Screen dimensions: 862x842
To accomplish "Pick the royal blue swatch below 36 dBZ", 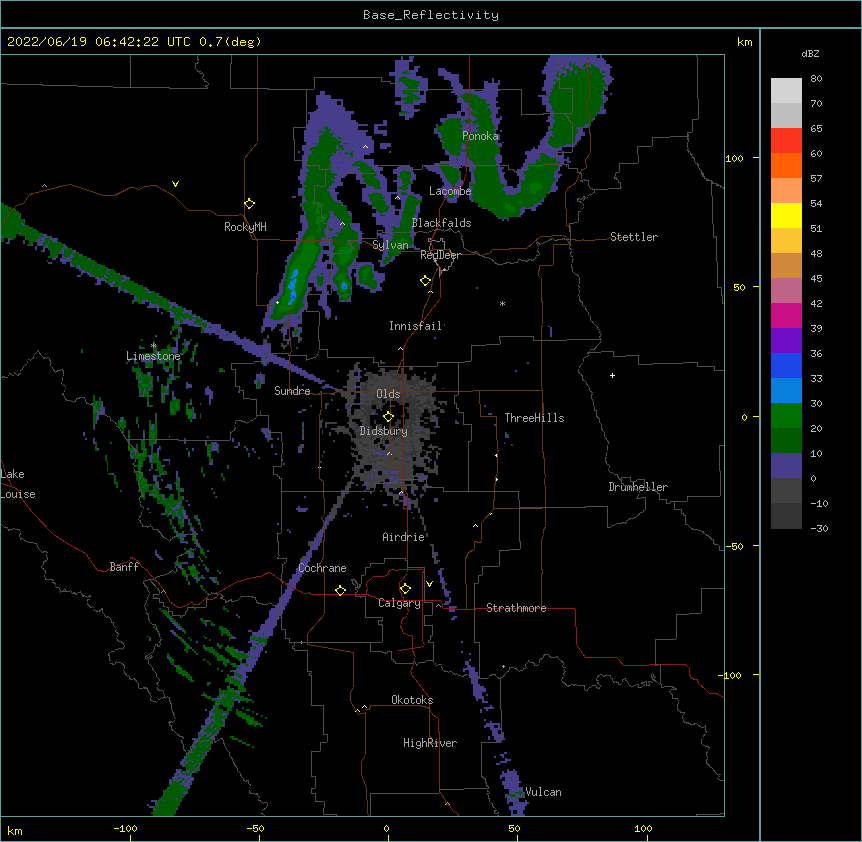I will click(x=786, y=365).
